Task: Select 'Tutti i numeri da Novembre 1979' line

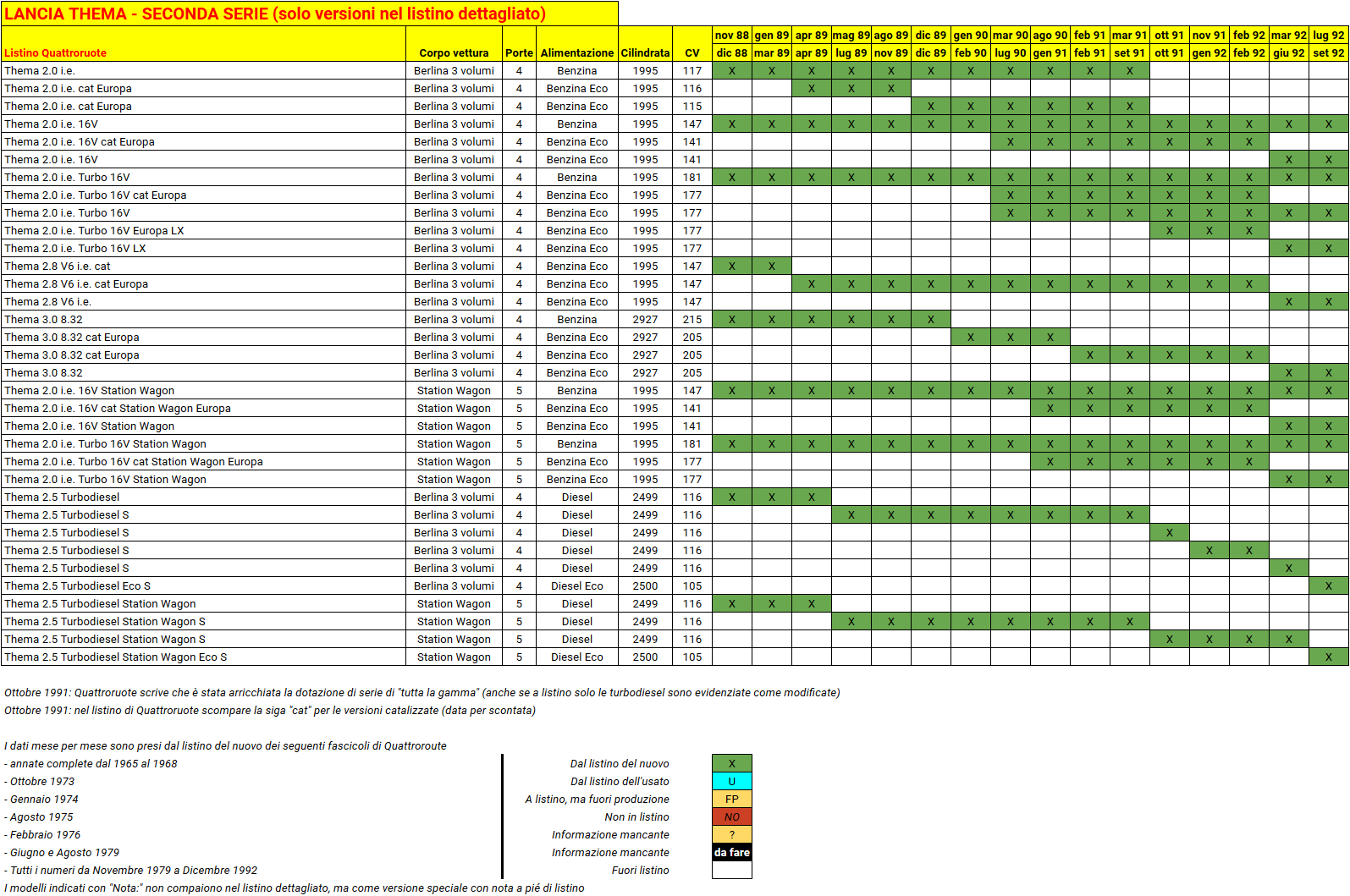Action: tap(130, 870)
